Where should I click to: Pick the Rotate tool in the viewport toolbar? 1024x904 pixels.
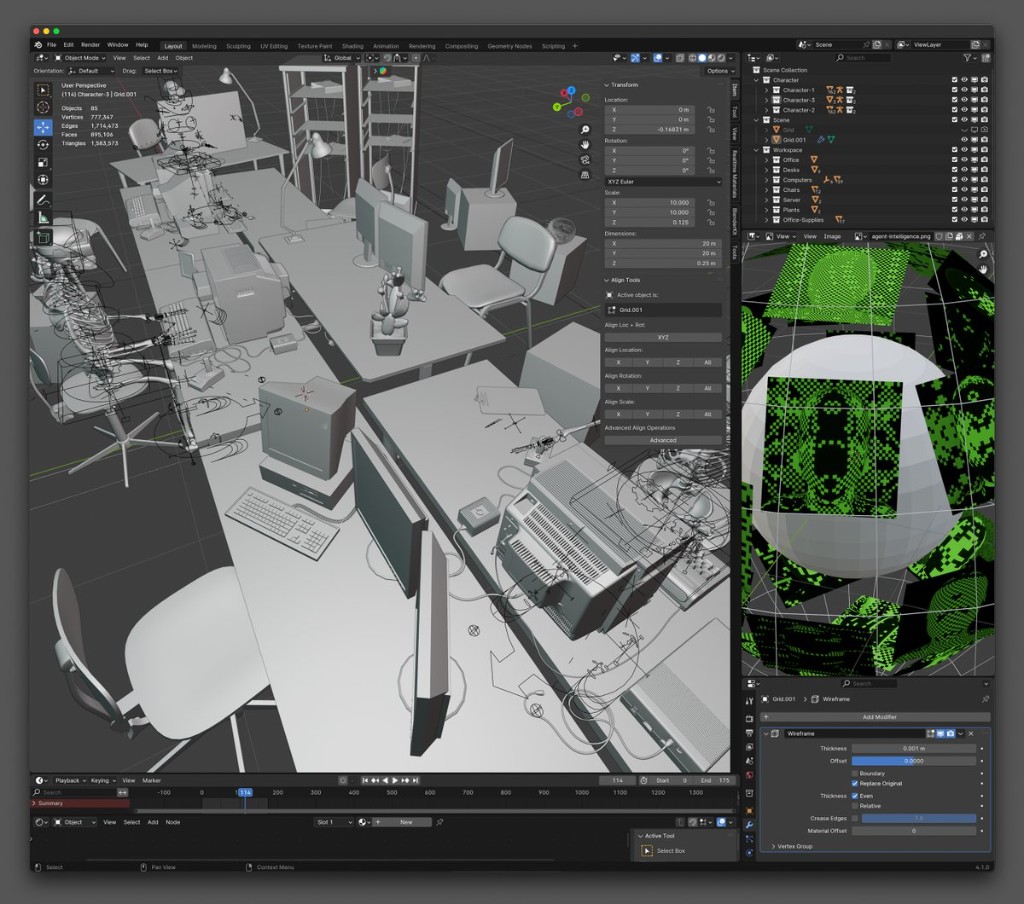point(43,144)
